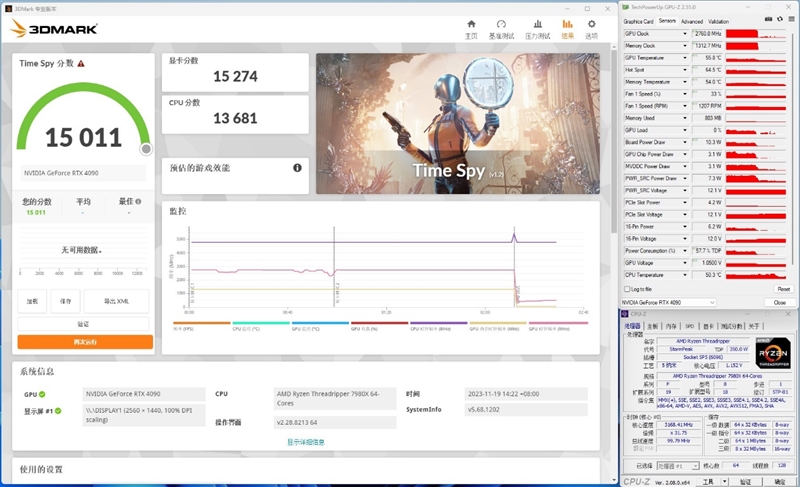This screenshot has width=800, height=487.
Task: Open the 内存 (Memory) tab in CPU-Z
Action: click(x=671, y=326)
